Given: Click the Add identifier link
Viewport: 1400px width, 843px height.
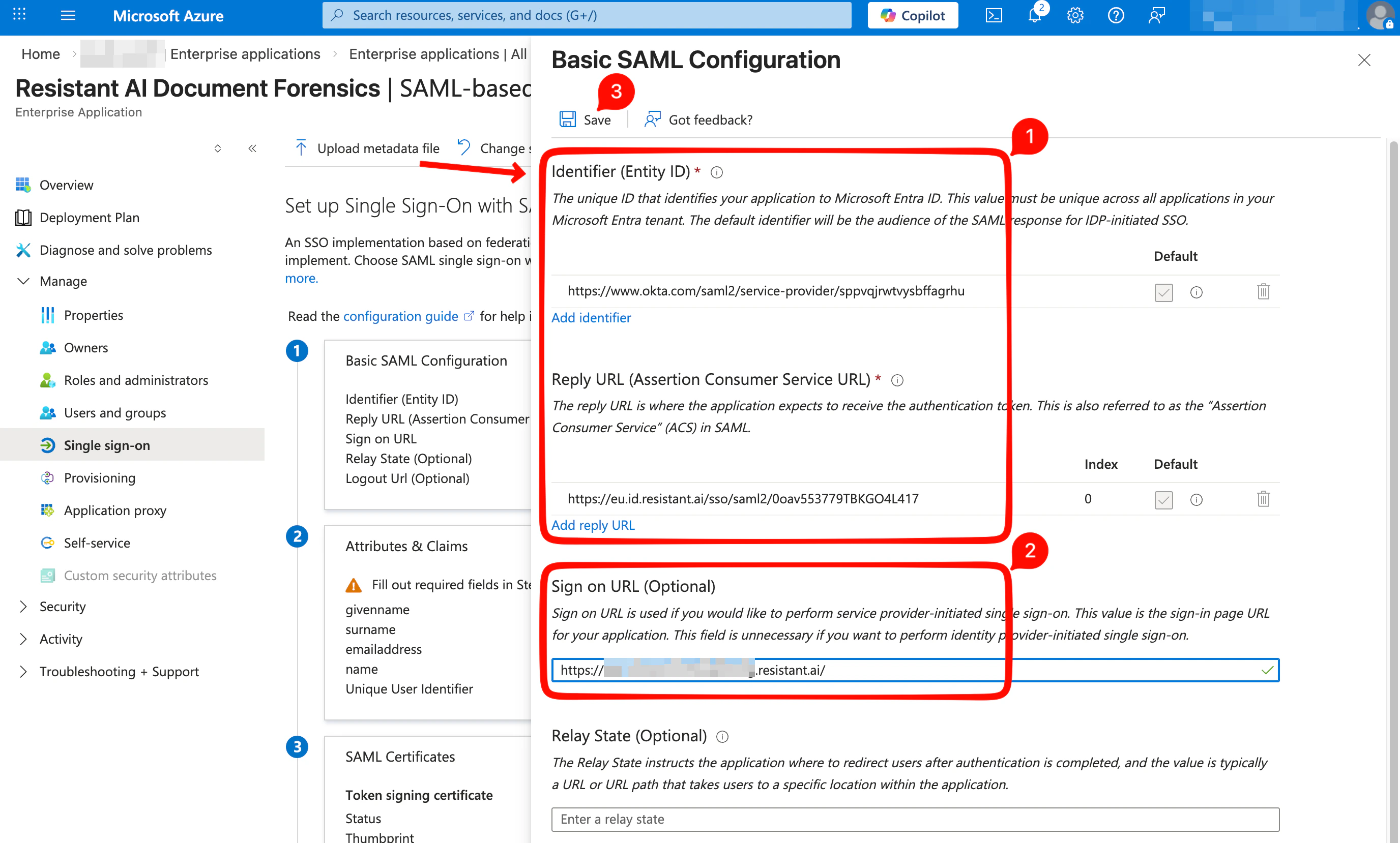Looking at the screenshot, I should 591,318.
